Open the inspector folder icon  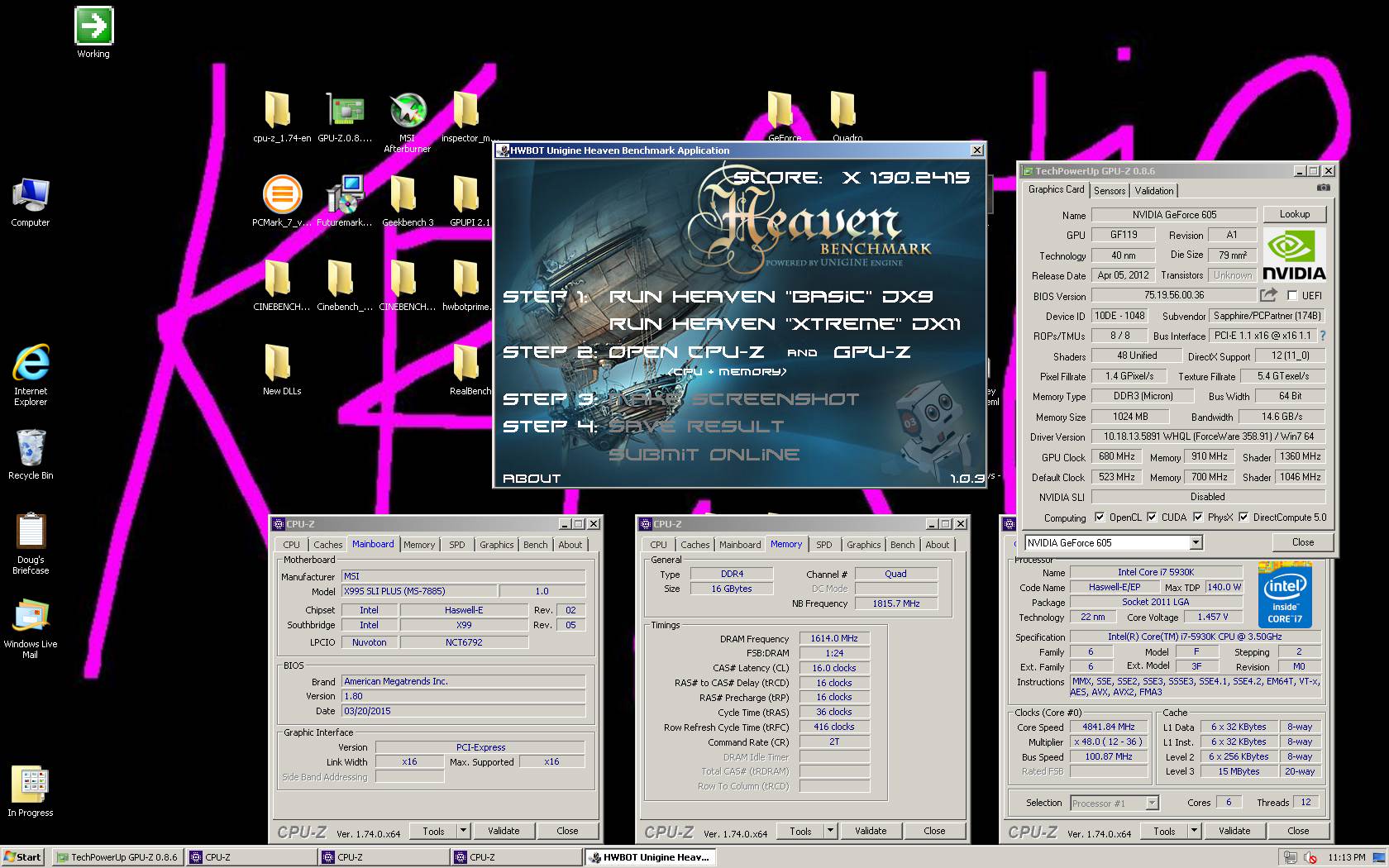[x=465, y=109]
